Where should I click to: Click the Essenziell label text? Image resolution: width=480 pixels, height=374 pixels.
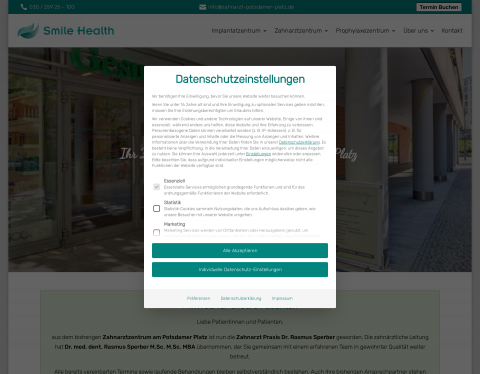coord(174,181)
